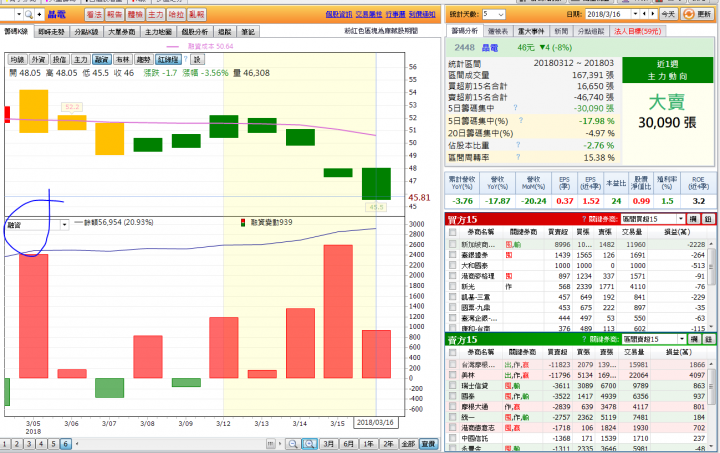Open the 新聞 tab
This screenshot has height=453, width=720.
pos(561,31)
